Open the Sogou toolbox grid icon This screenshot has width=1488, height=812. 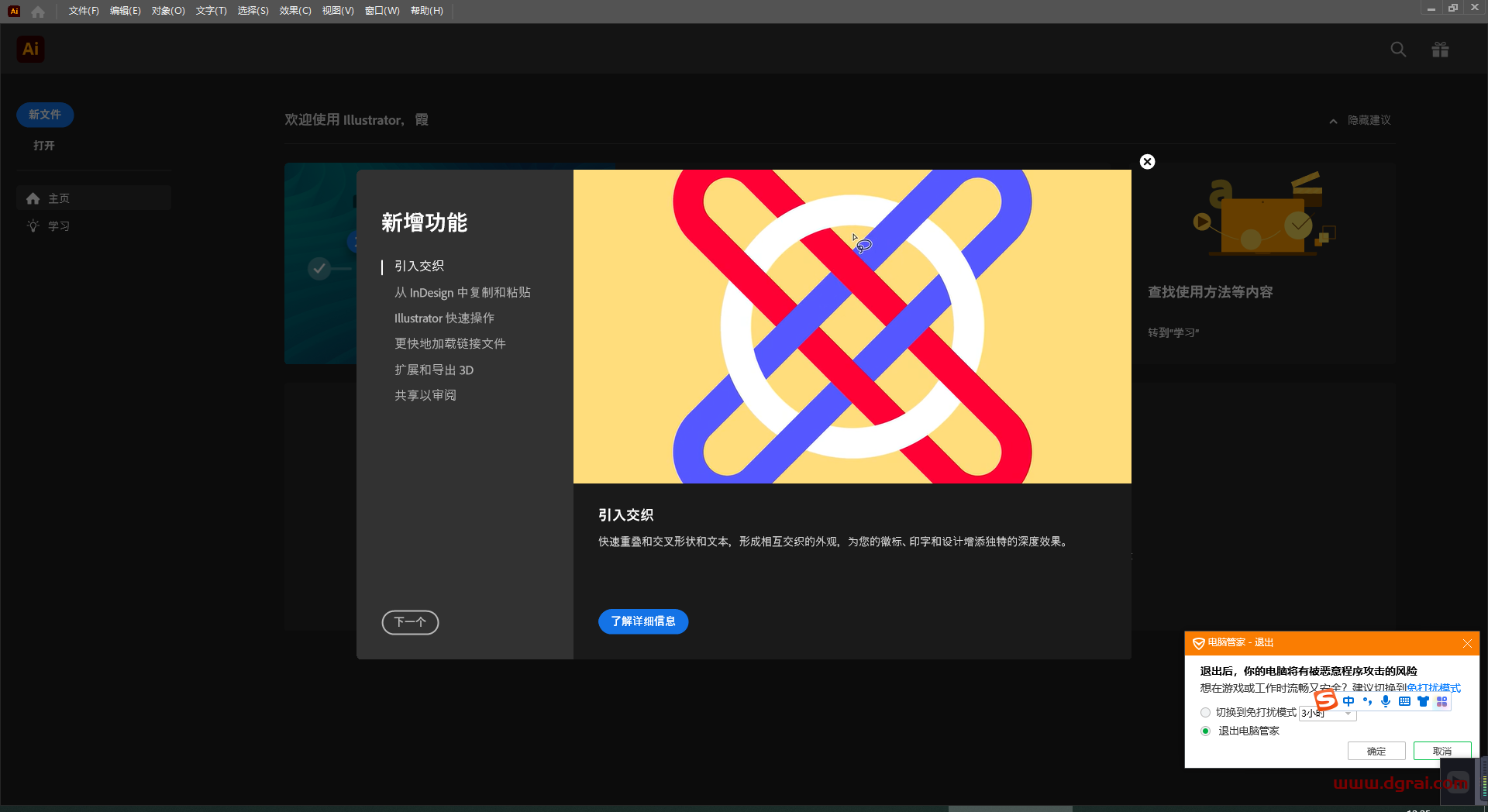click(x=1441, y=701)
